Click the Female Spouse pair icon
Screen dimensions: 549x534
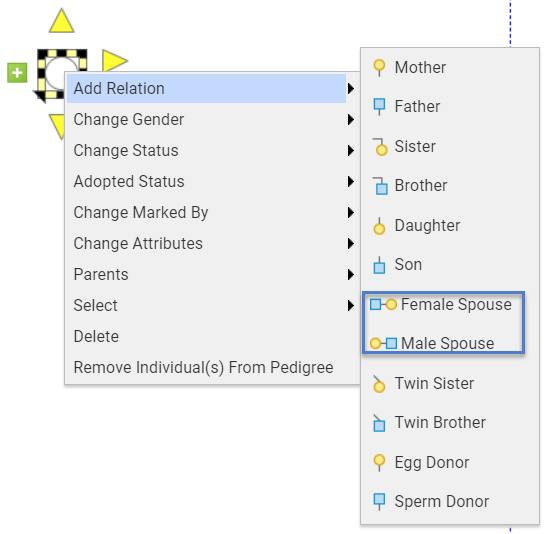pyautogui.click(x=383, y=304)
